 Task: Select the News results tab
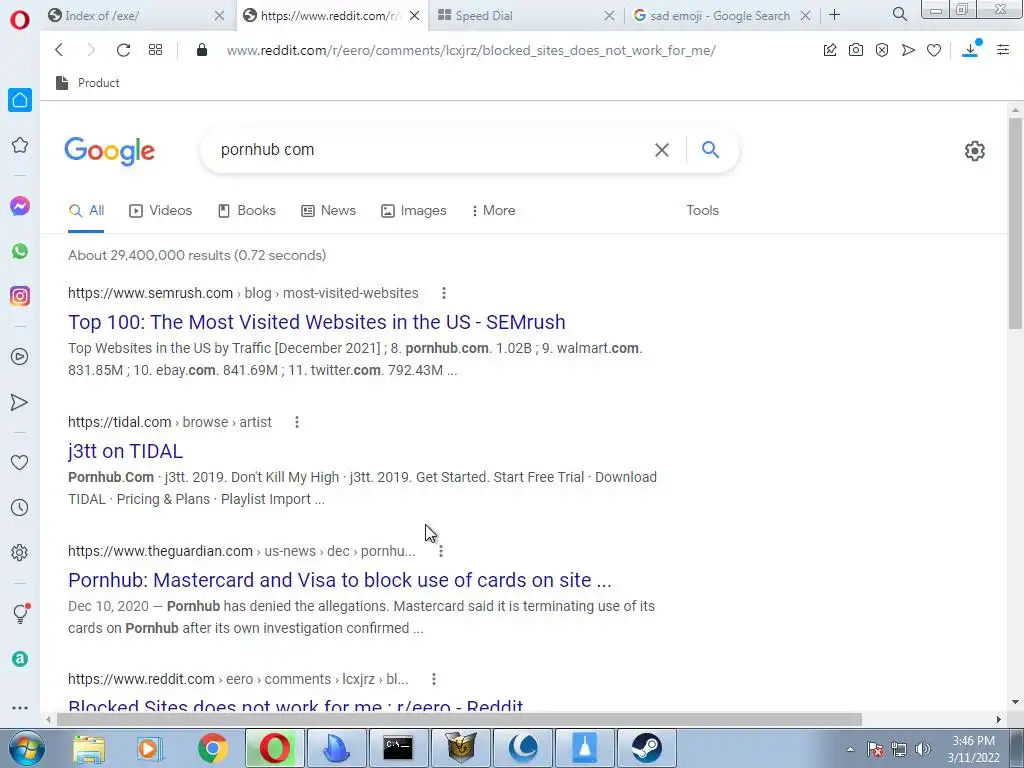coord(328,210)
